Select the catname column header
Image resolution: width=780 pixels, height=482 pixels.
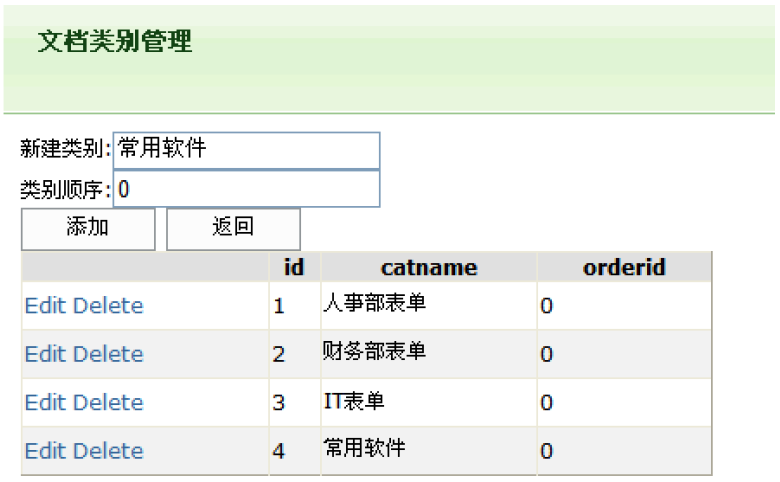point(429,268)
